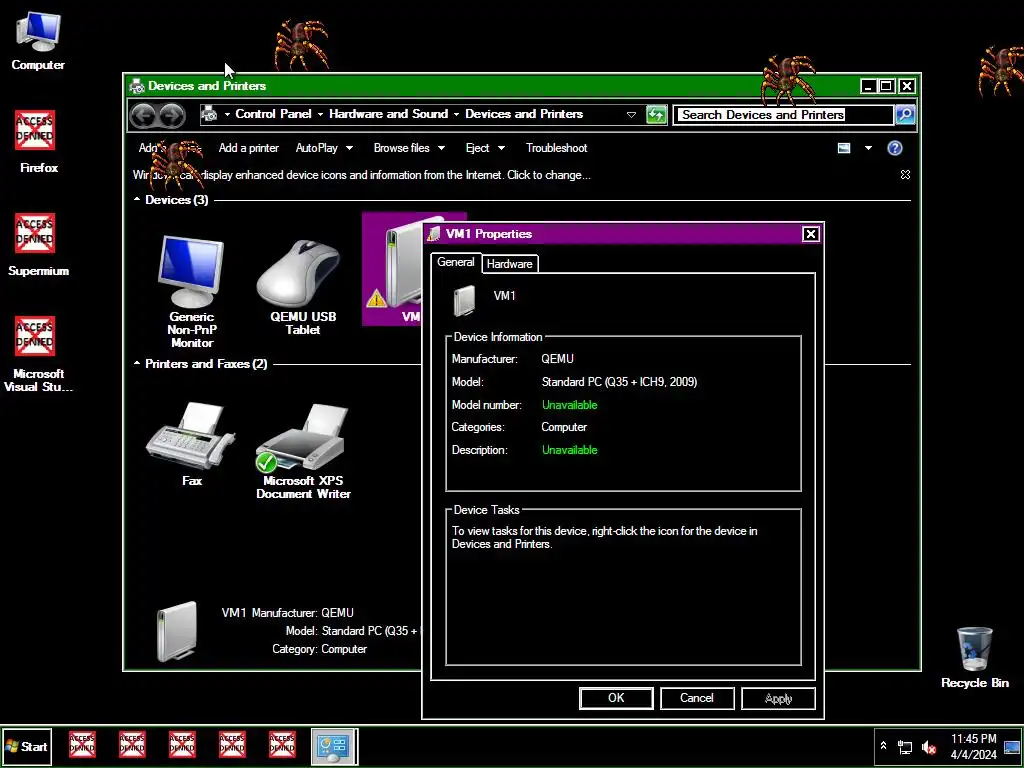
Task: Collapse the Printers and Faxes (2) group
Action: (136, 363)
